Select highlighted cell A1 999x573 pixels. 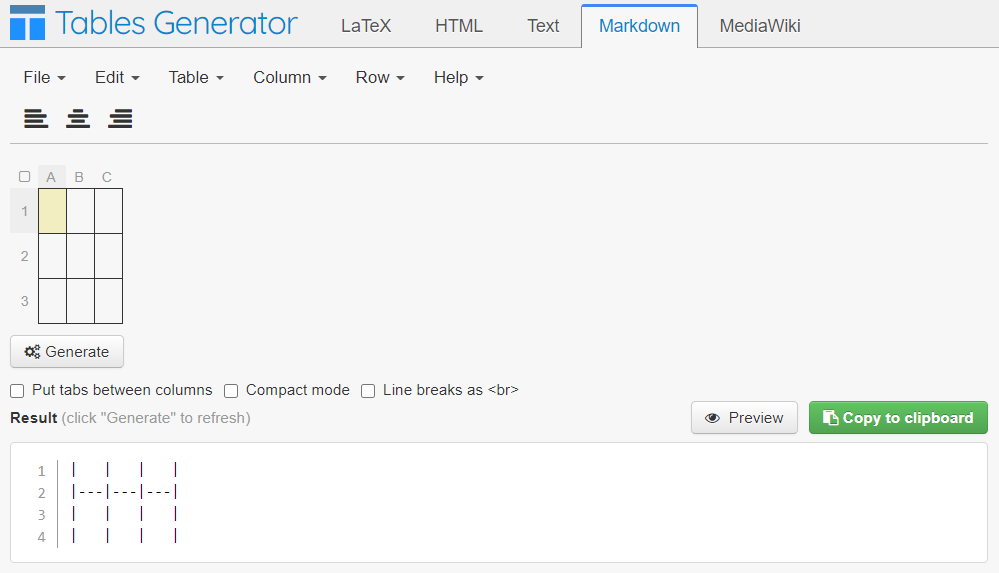pos(52,211)
